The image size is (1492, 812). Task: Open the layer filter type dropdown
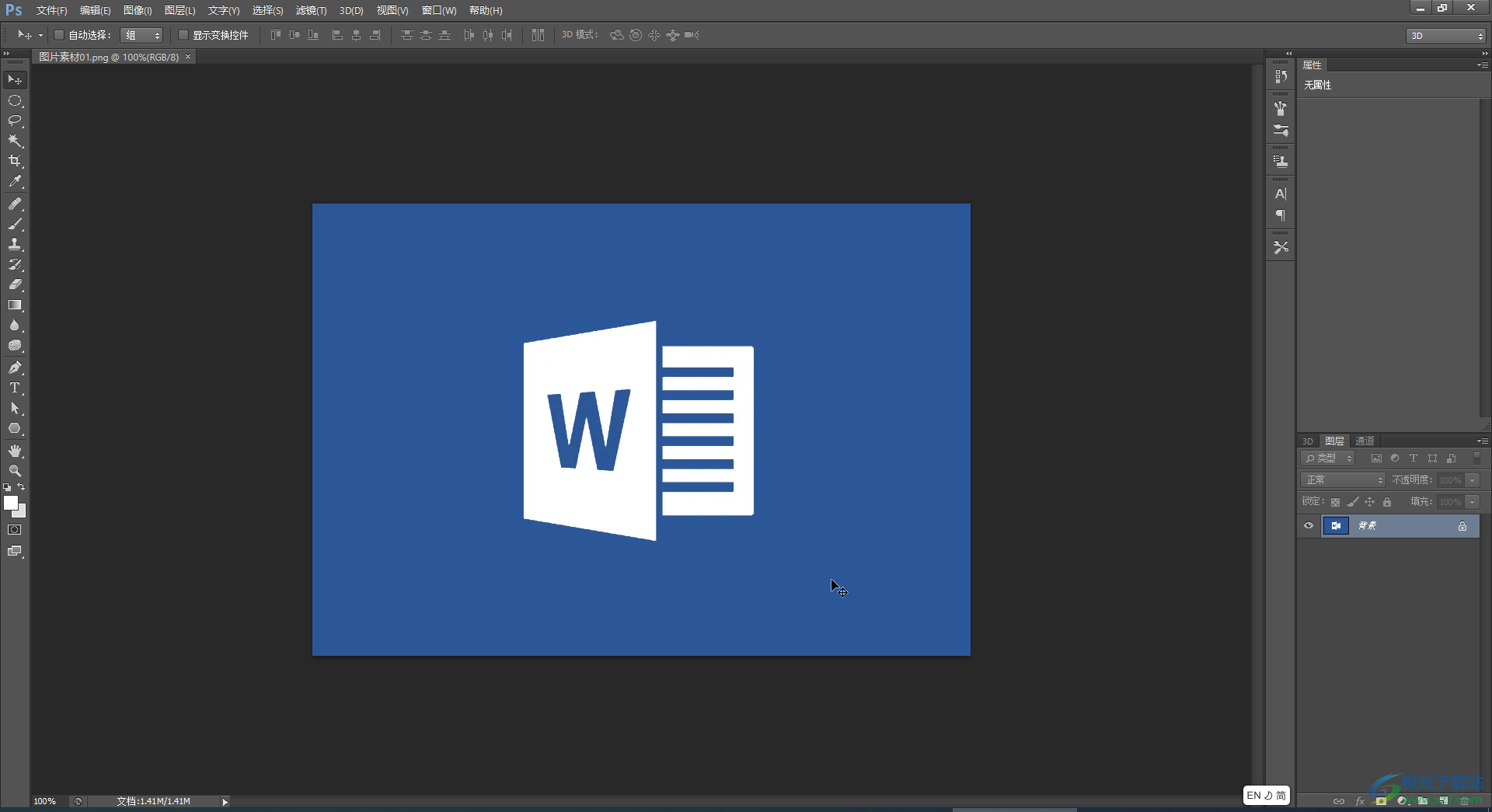[x=1328, y=458]
